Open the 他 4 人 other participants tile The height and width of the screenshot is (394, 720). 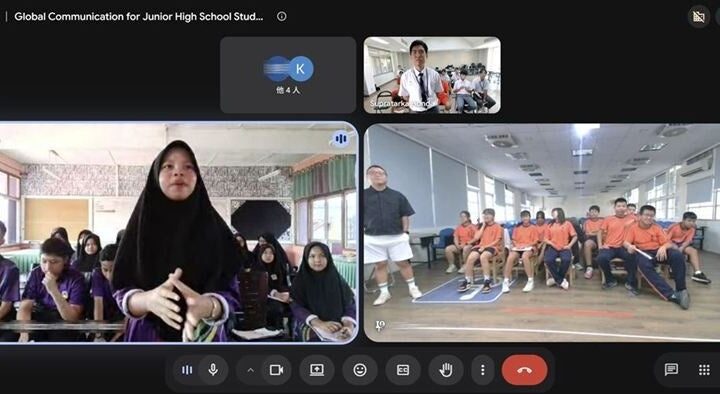(x=288, y=75)
